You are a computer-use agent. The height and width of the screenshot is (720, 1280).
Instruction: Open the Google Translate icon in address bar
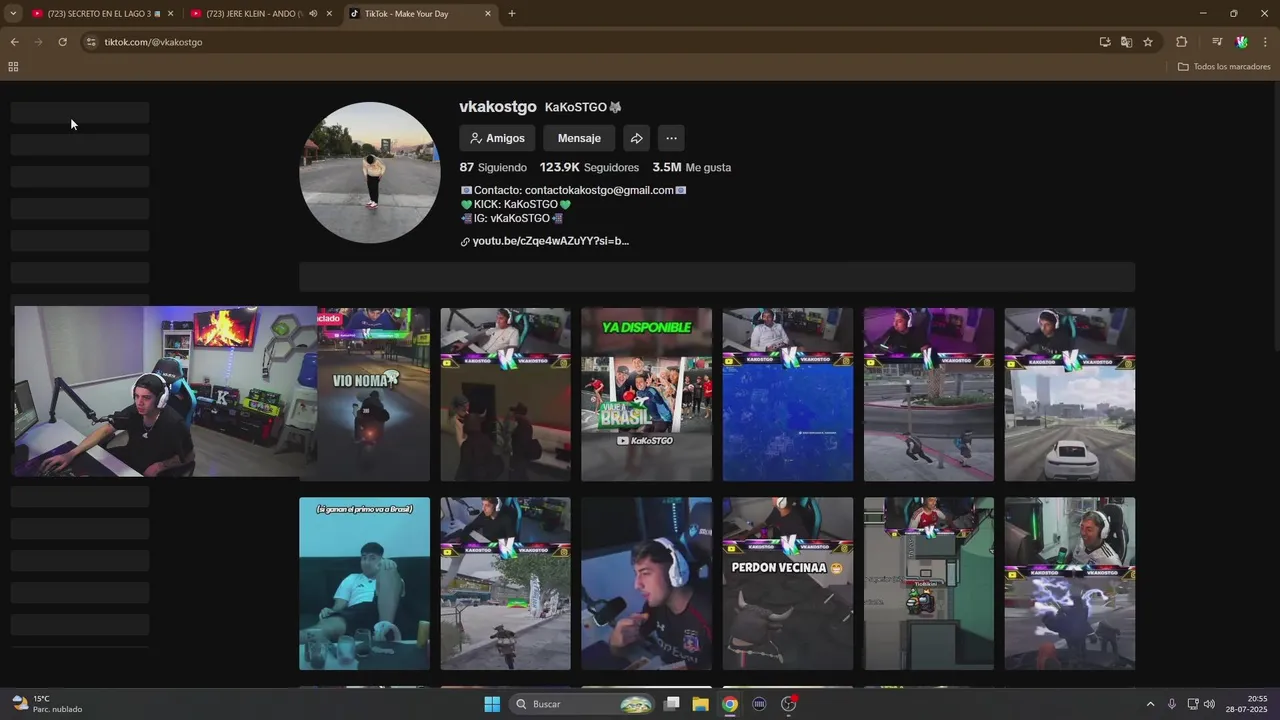tap(1126, 42)
